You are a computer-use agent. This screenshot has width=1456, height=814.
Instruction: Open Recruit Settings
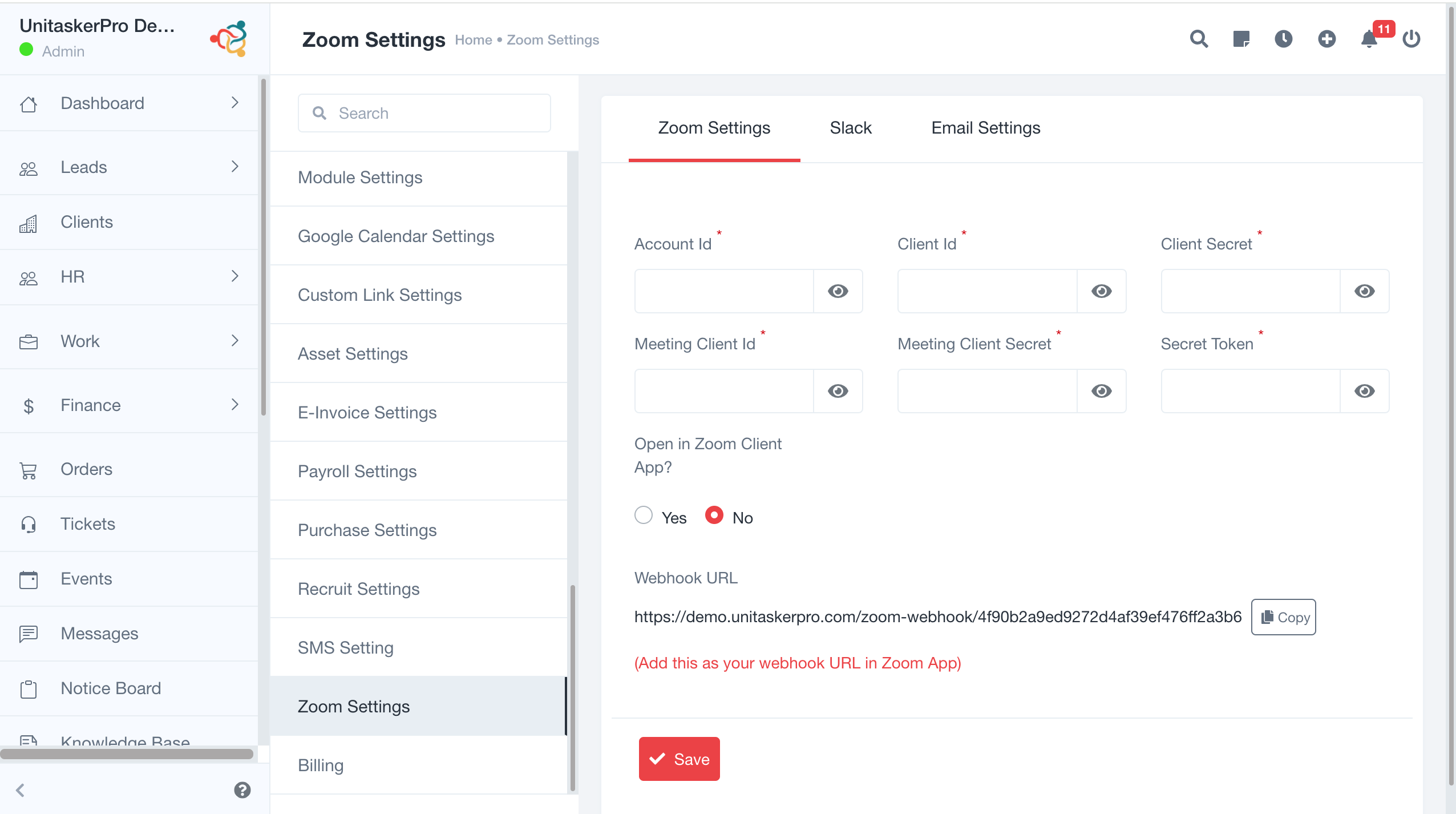(x=419, y=589)
